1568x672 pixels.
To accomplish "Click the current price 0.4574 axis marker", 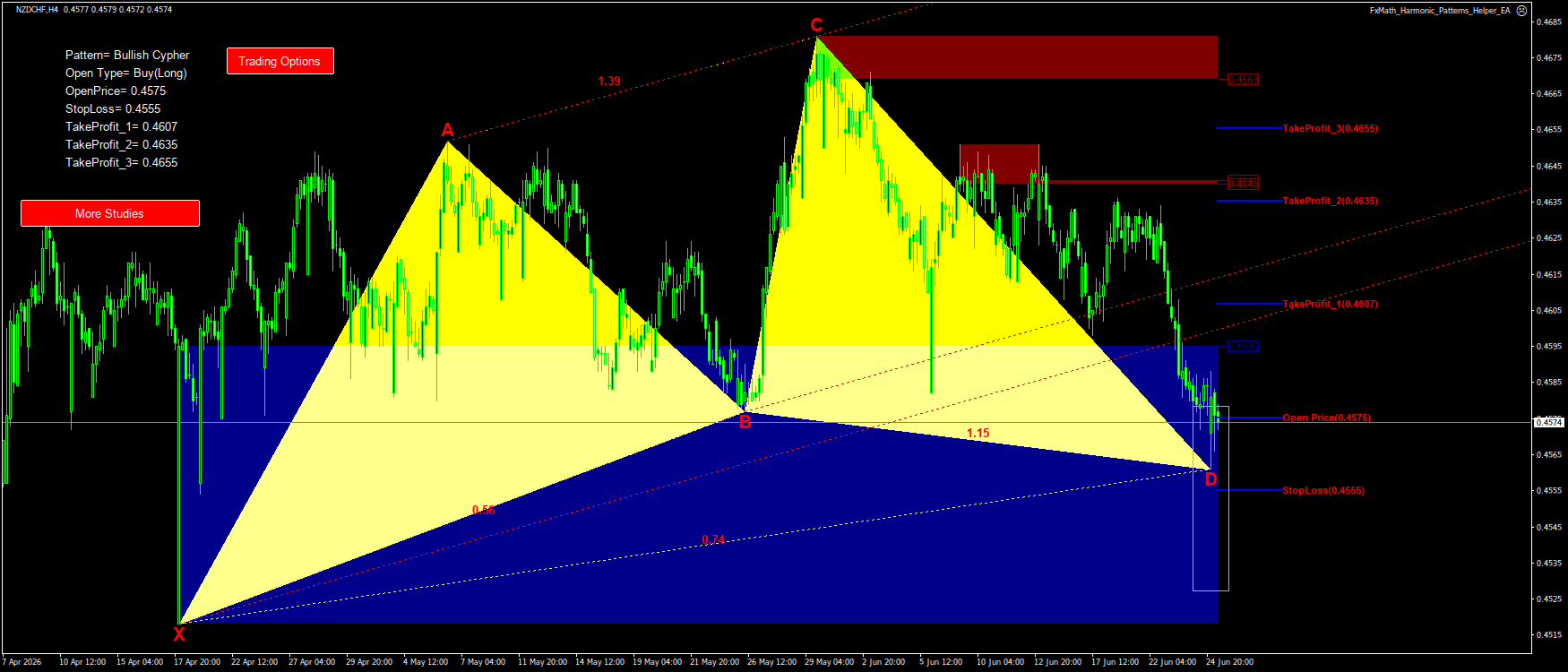I will pos(1549,422).
